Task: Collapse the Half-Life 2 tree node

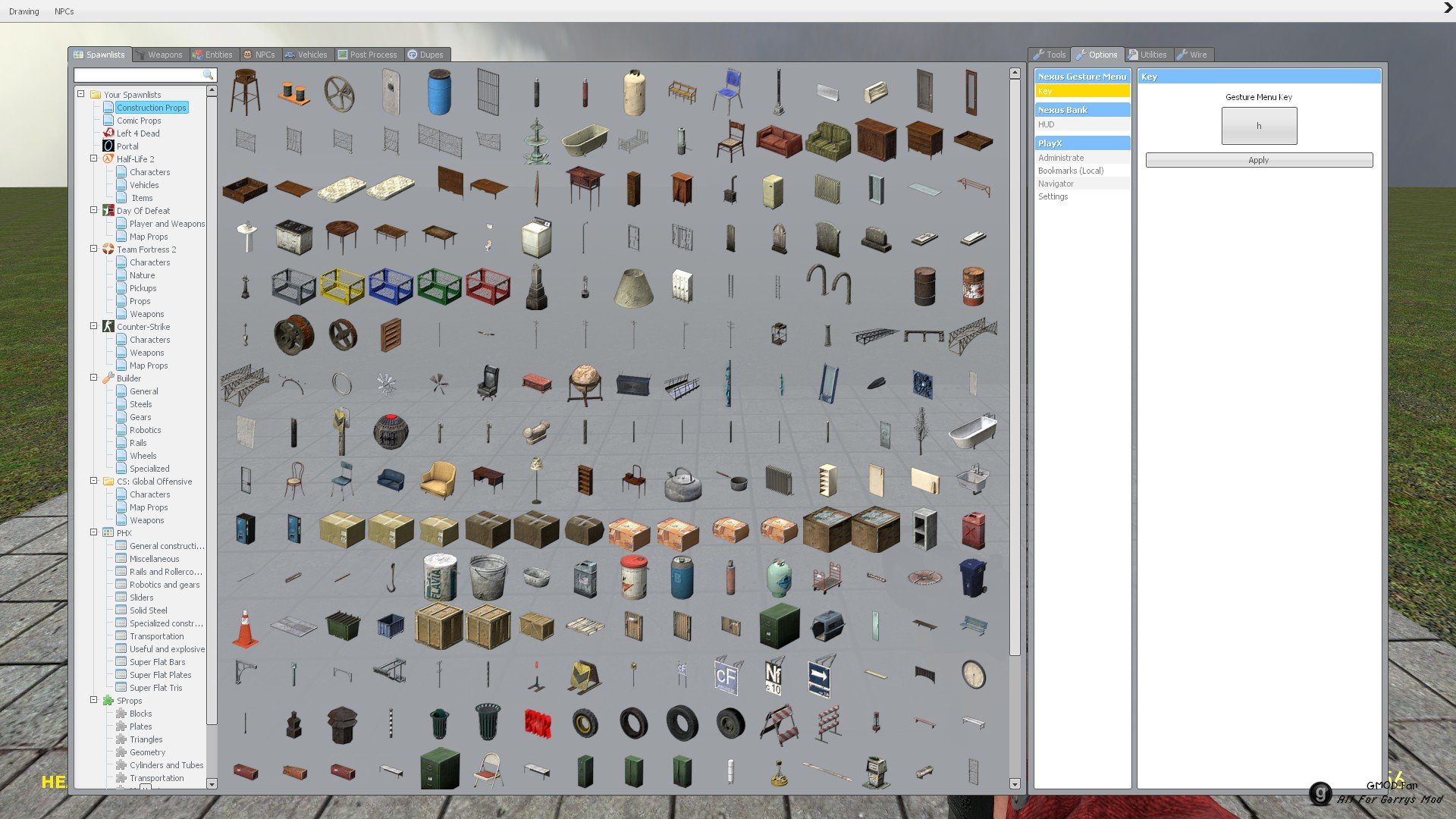Action: click(x=94, y=158)
